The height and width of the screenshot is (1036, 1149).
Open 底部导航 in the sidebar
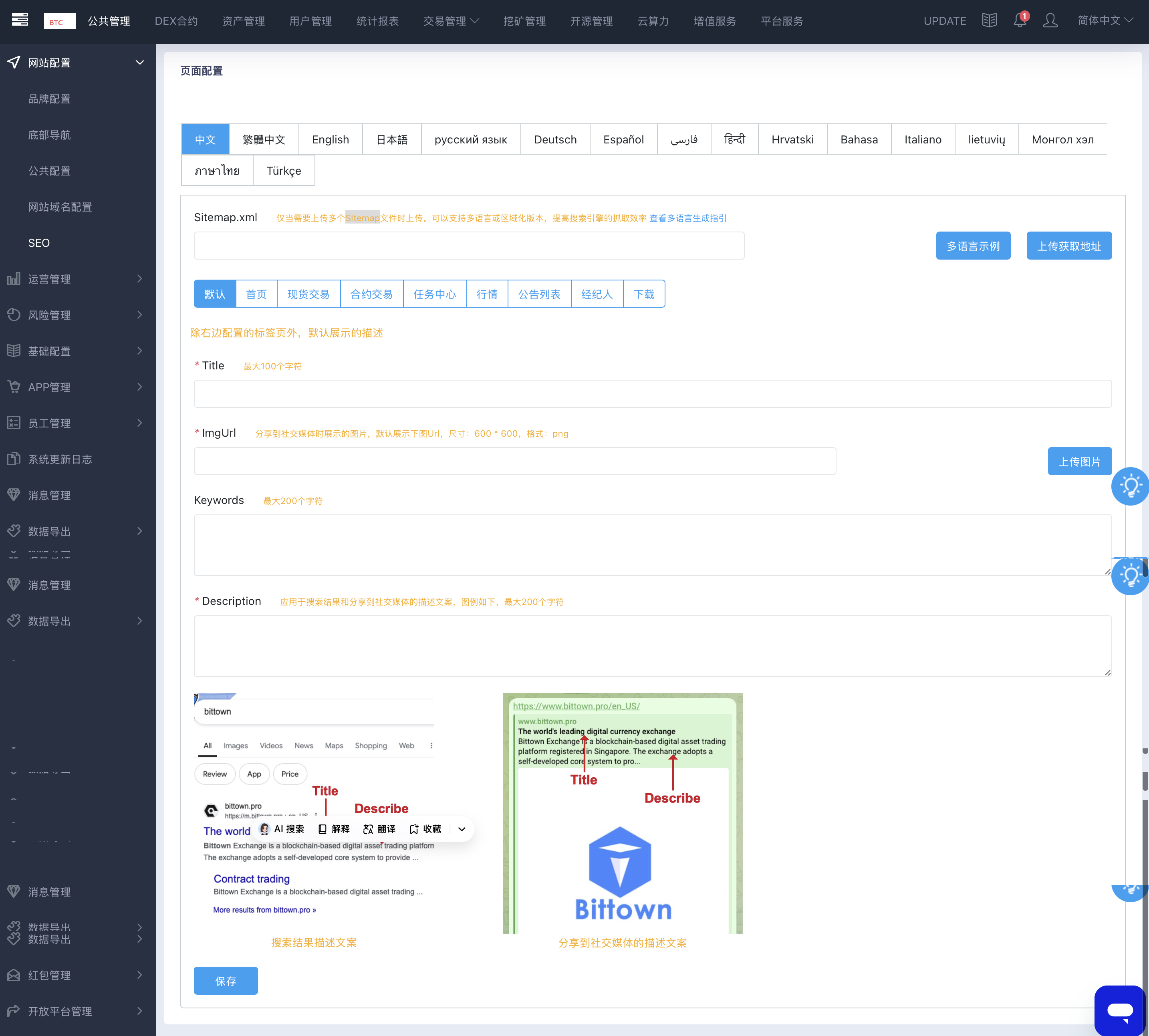tap(50, 134)
